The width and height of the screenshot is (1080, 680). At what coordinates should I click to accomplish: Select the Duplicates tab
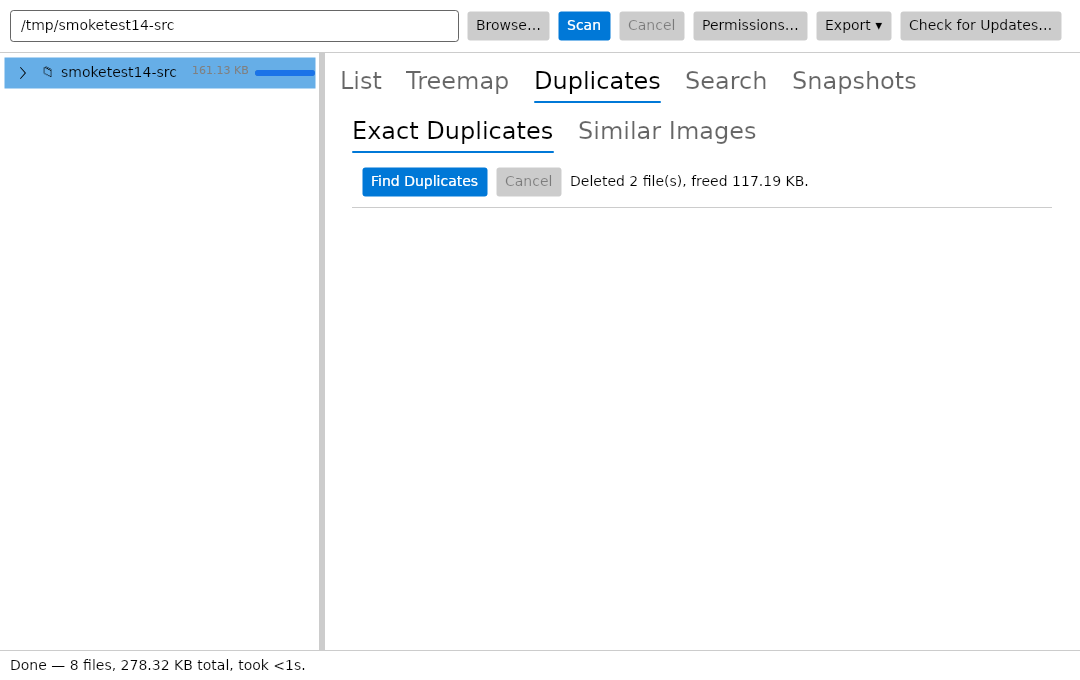[x=597, y=81]
